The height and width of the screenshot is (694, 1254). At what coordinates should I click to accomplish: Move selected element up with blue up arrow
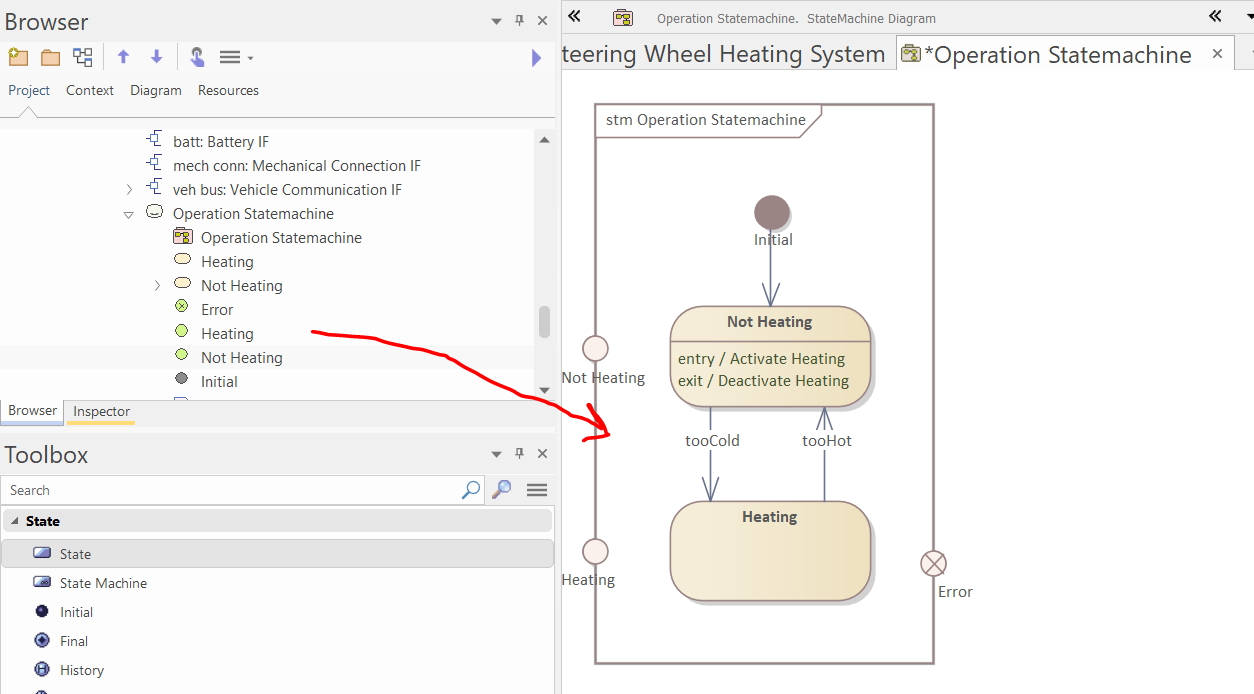(x=123, y=57)
